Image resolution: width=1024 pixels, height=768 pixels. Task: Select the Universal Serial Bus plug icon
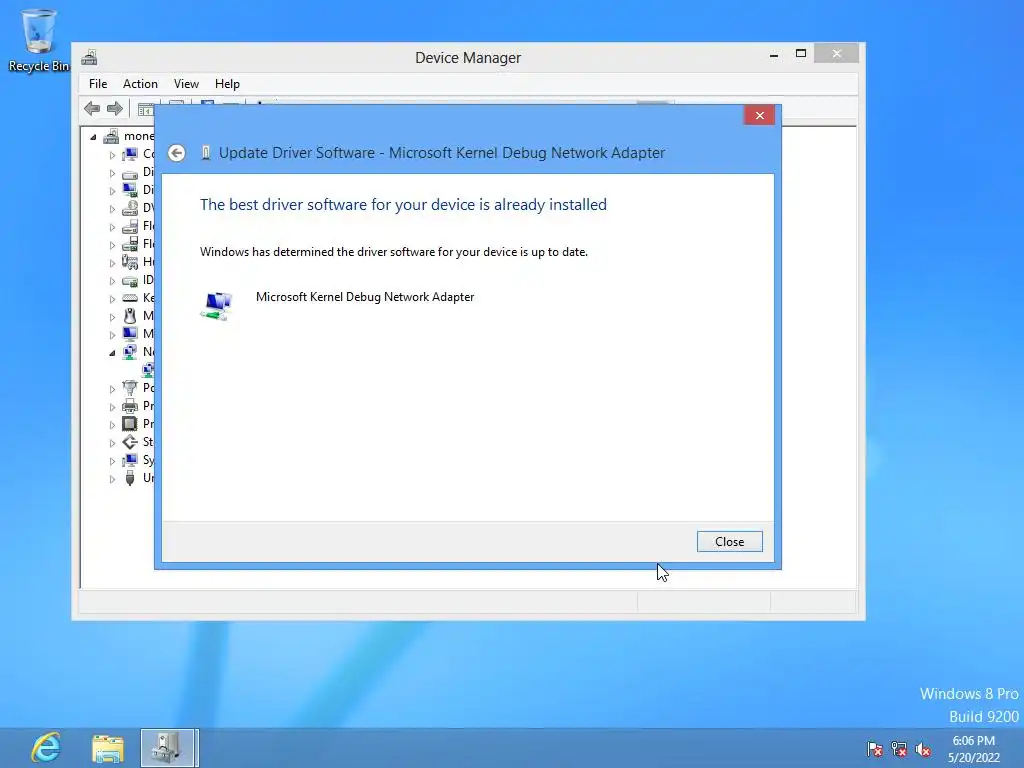tap(131, 478)
